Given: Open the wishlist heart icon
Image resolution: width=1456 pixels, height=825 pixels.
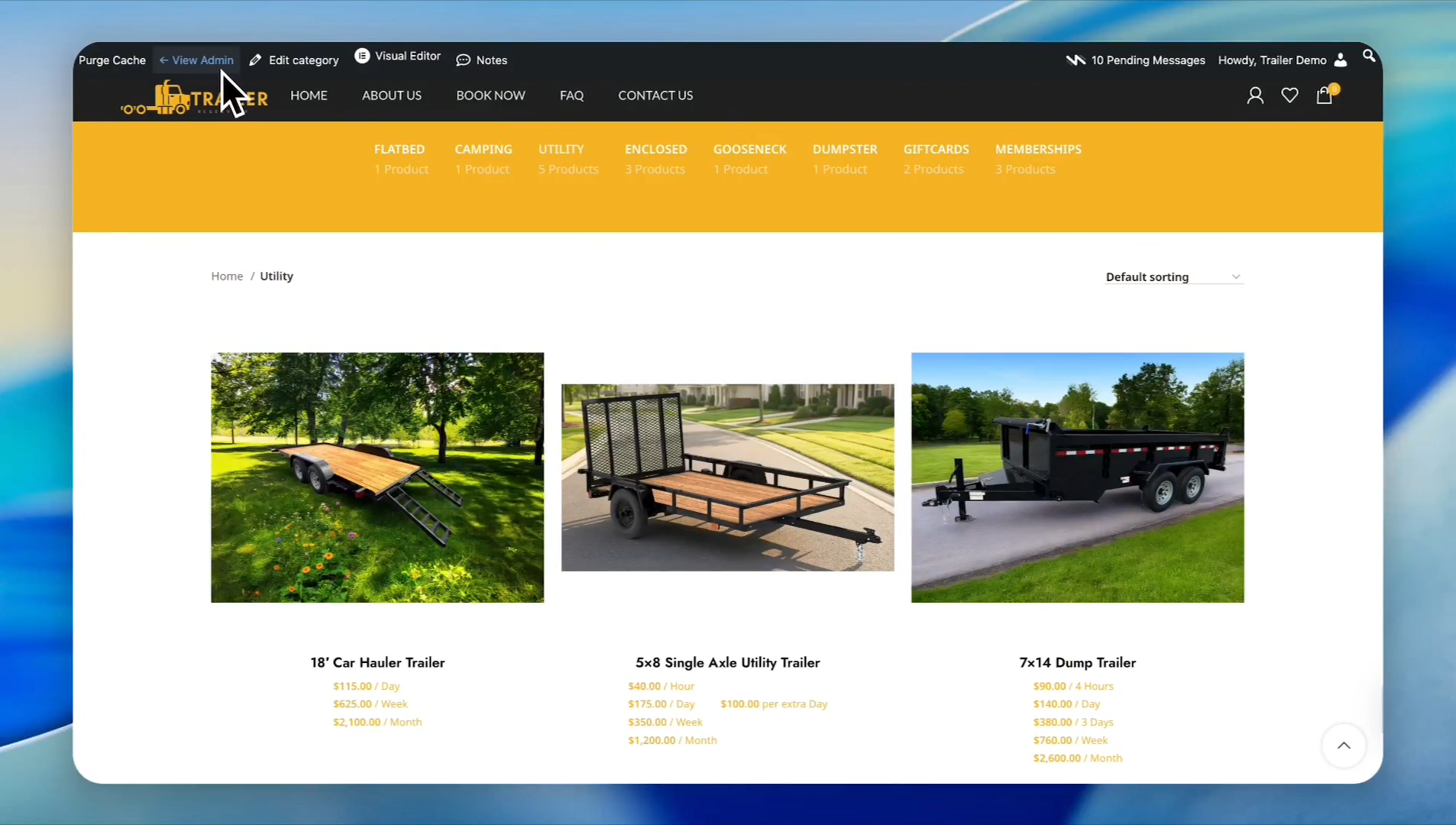Looking at the screenshot, I should click(1289, 95).
